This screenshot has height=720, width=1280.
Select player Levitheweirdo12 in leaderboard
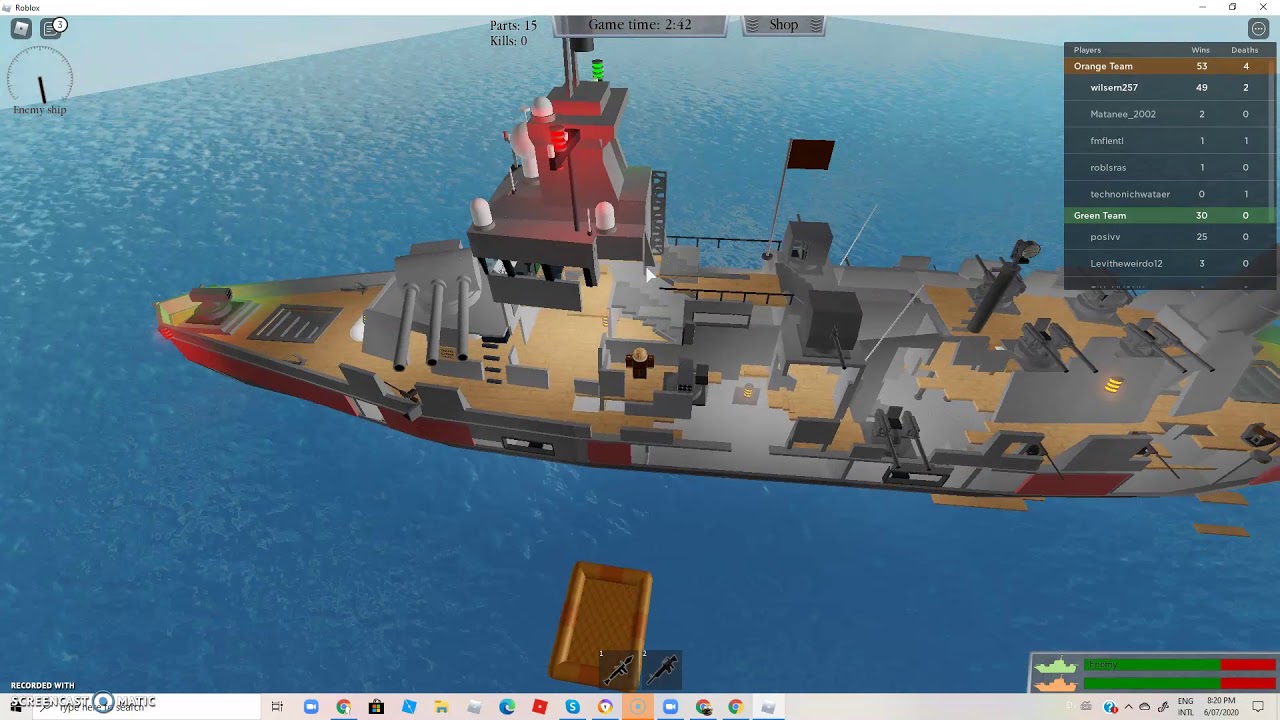1171,263
